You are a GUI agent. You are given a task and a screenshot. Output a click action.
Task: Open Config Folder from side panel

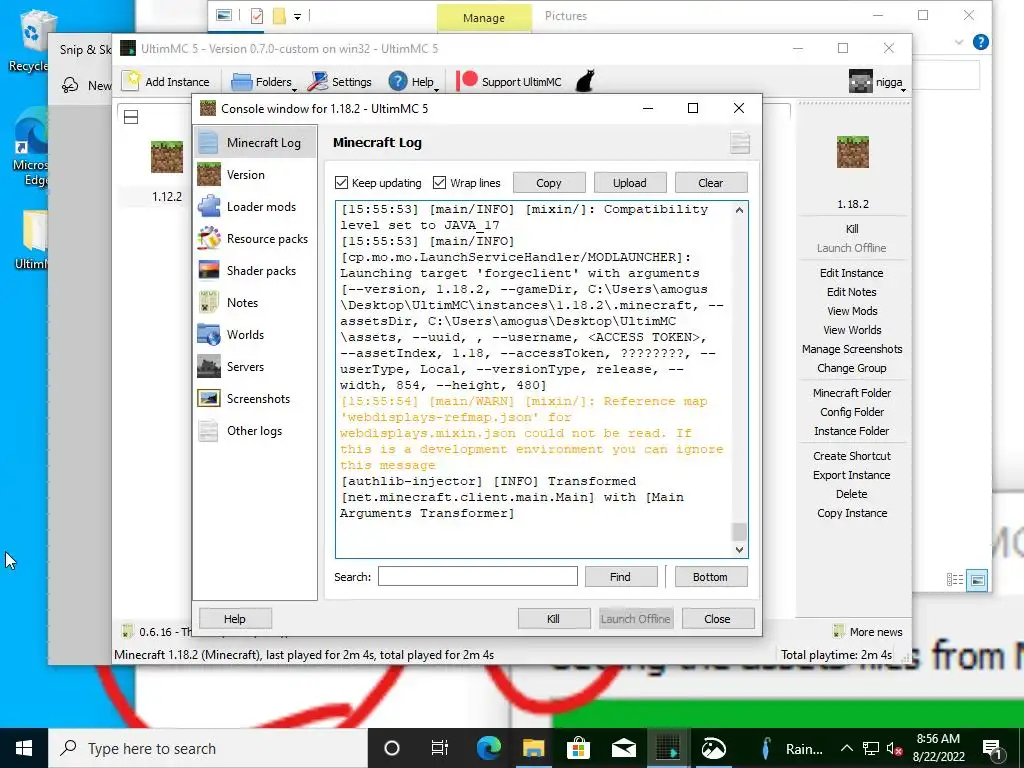click(x=852, y=411)
